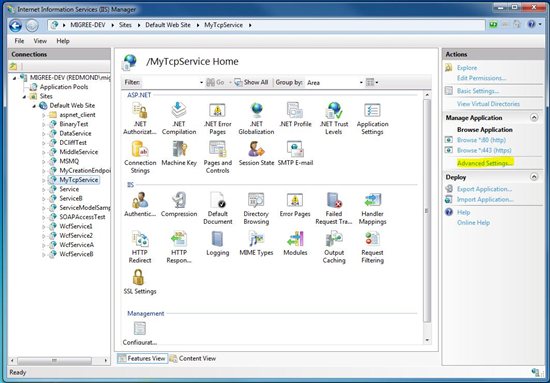Browse application on *:443 (https)
Image resolution: width=550 pixels, height=383 pixels.
(484, 150)
